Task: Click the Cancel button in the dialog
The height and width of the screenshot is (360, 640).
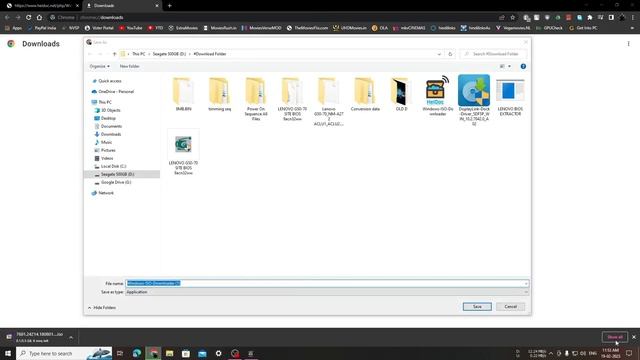Action: 510,307
